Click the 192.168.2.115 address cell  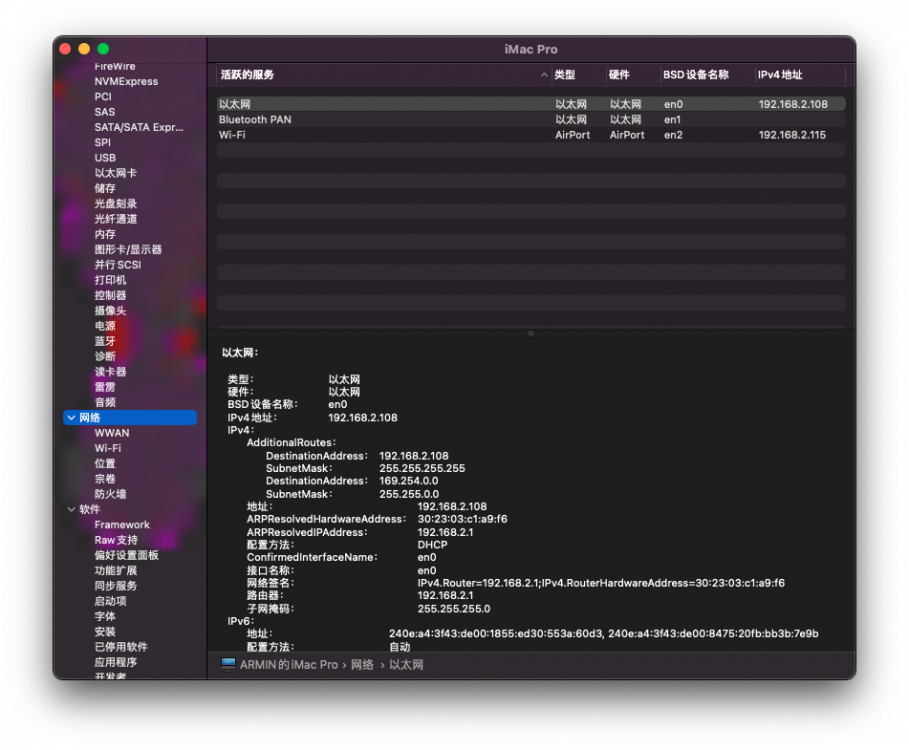pos(792,134)
